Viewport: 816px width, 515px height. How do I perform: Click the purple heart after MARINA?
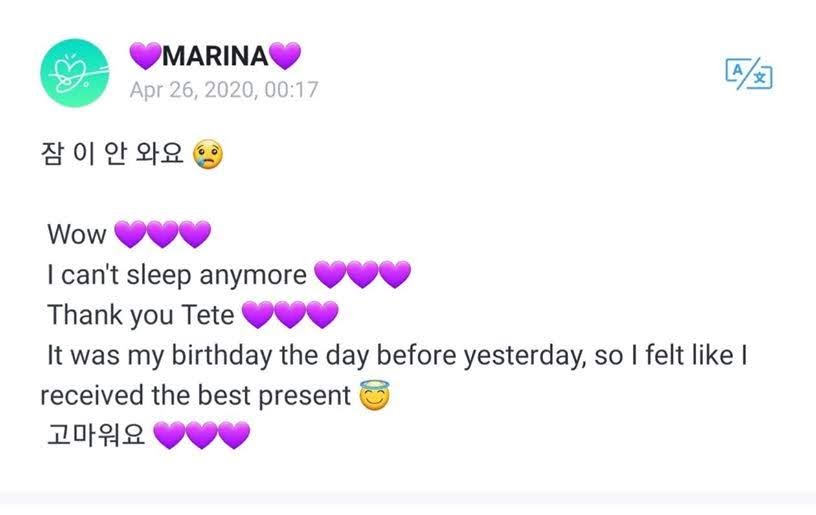pos(285,56)
